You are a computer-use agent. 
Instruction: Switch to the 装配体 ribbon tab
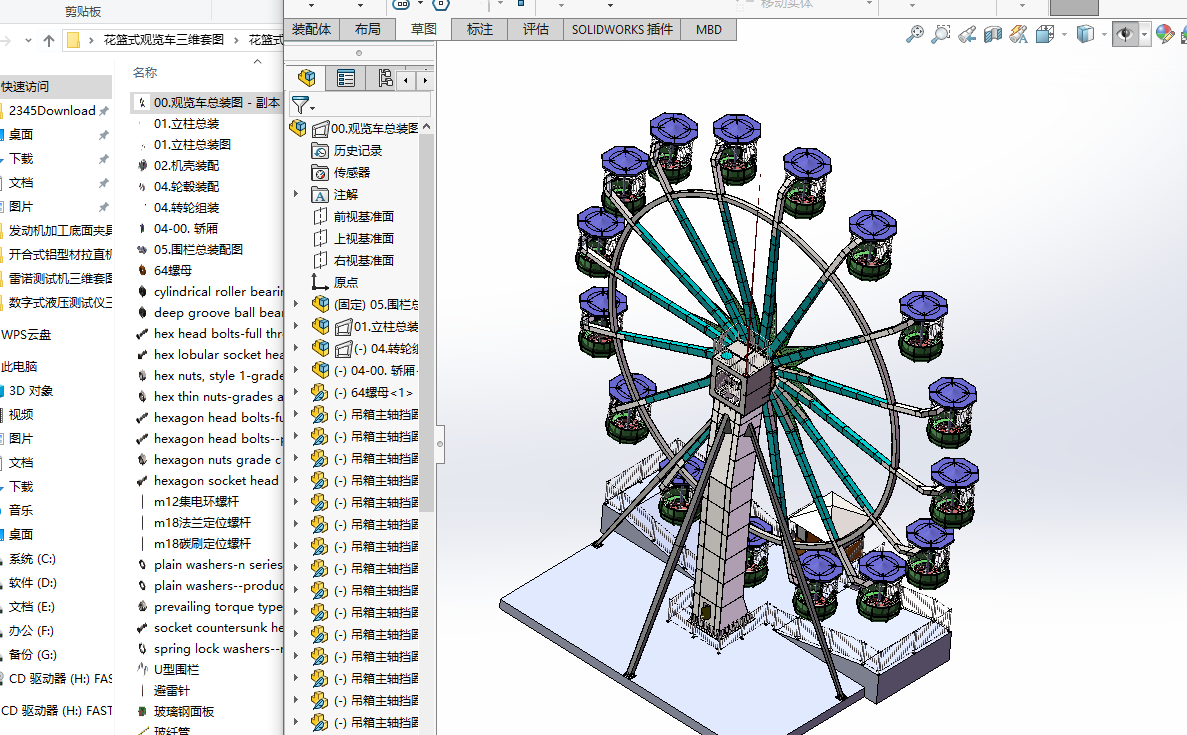click(311, 29)
